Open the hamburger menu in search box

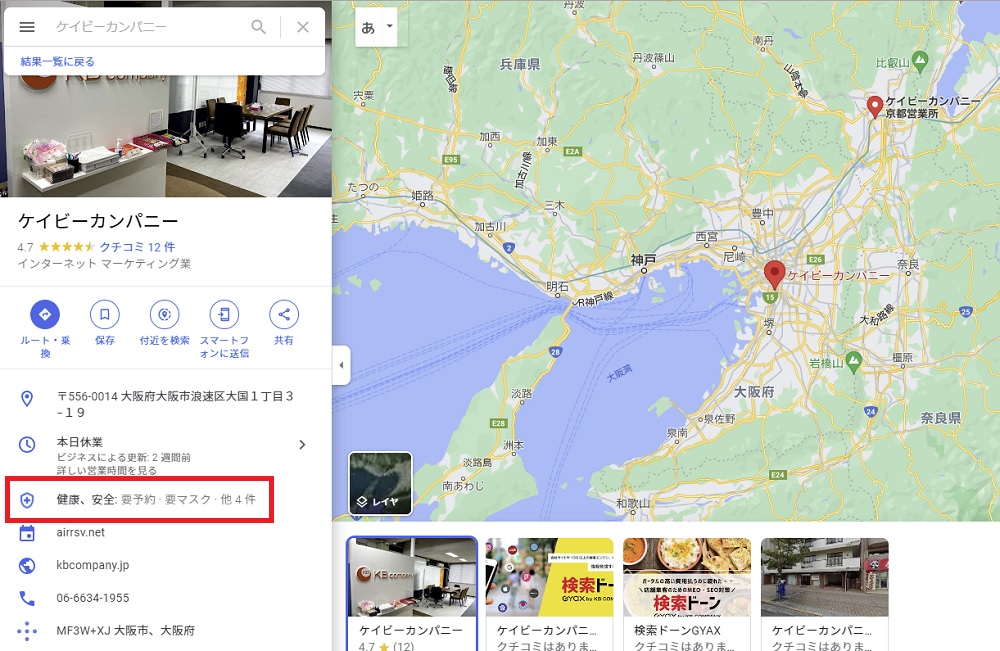[x=27, y=27]
